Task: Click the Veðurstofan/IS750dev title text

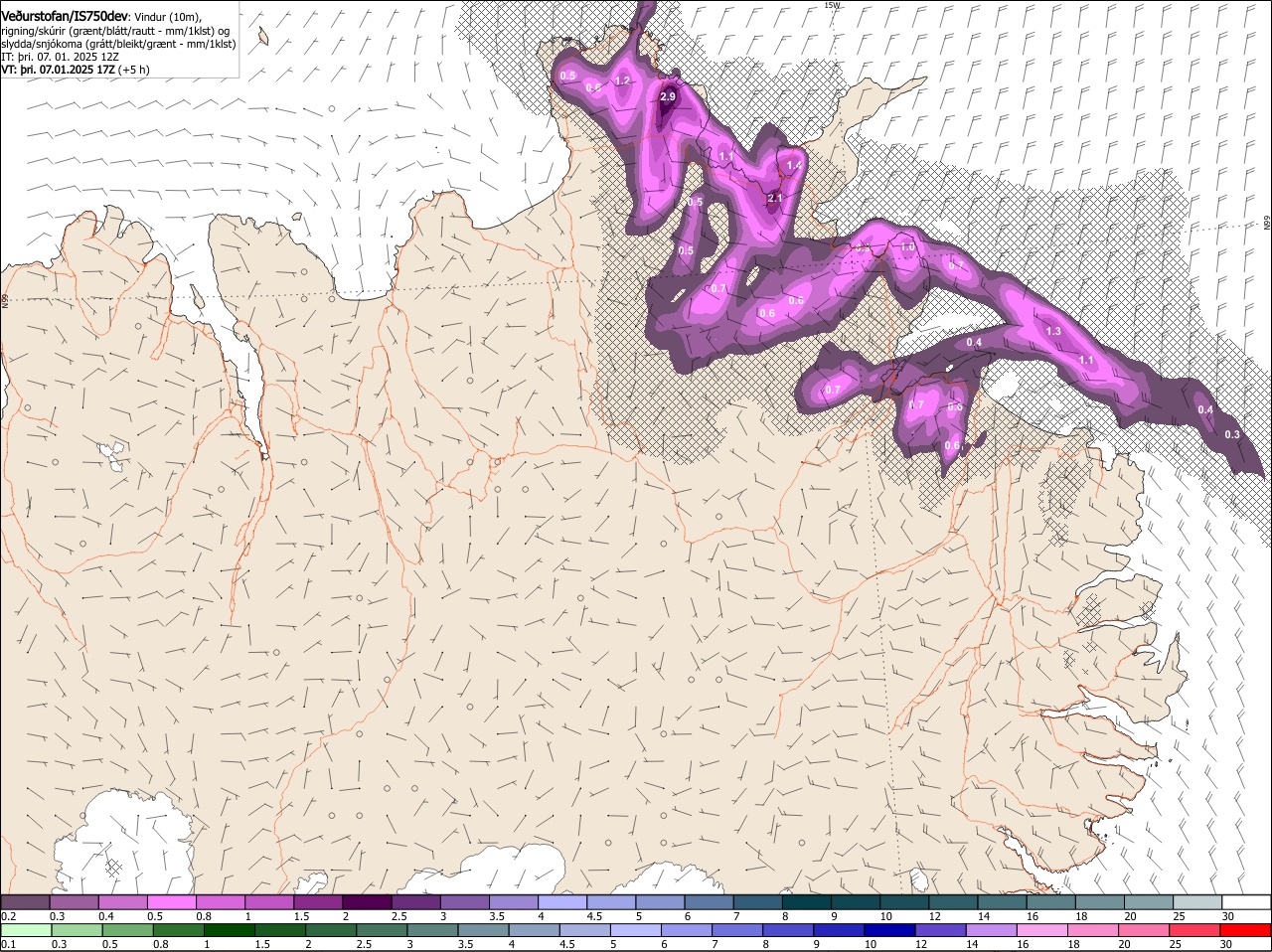Action: coord(66,16)
